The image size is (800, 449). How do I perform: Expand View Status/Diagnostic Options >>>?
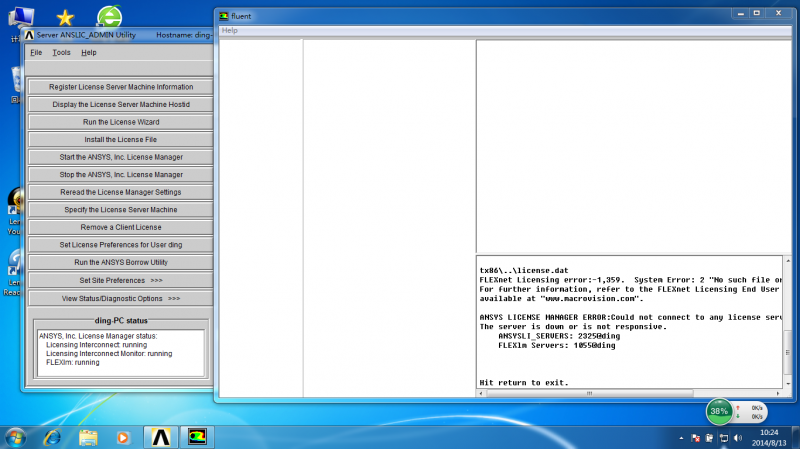pyautogui.click(x=121, y=298)
